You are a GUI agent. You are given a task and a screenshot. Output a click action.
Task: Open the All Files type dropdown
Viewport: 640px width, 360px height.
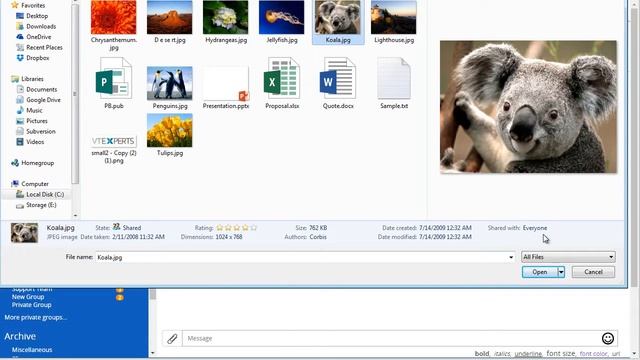click(x=568, y=257)
